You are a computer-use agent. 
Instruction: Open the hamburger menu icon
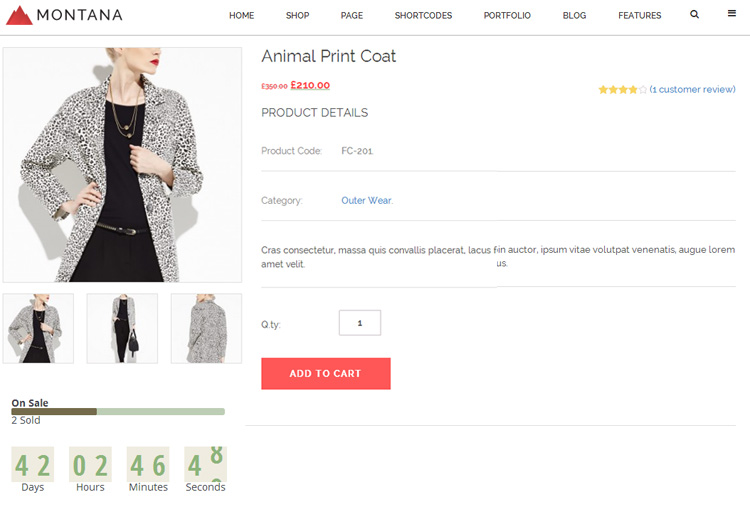(x=732, y=15)
